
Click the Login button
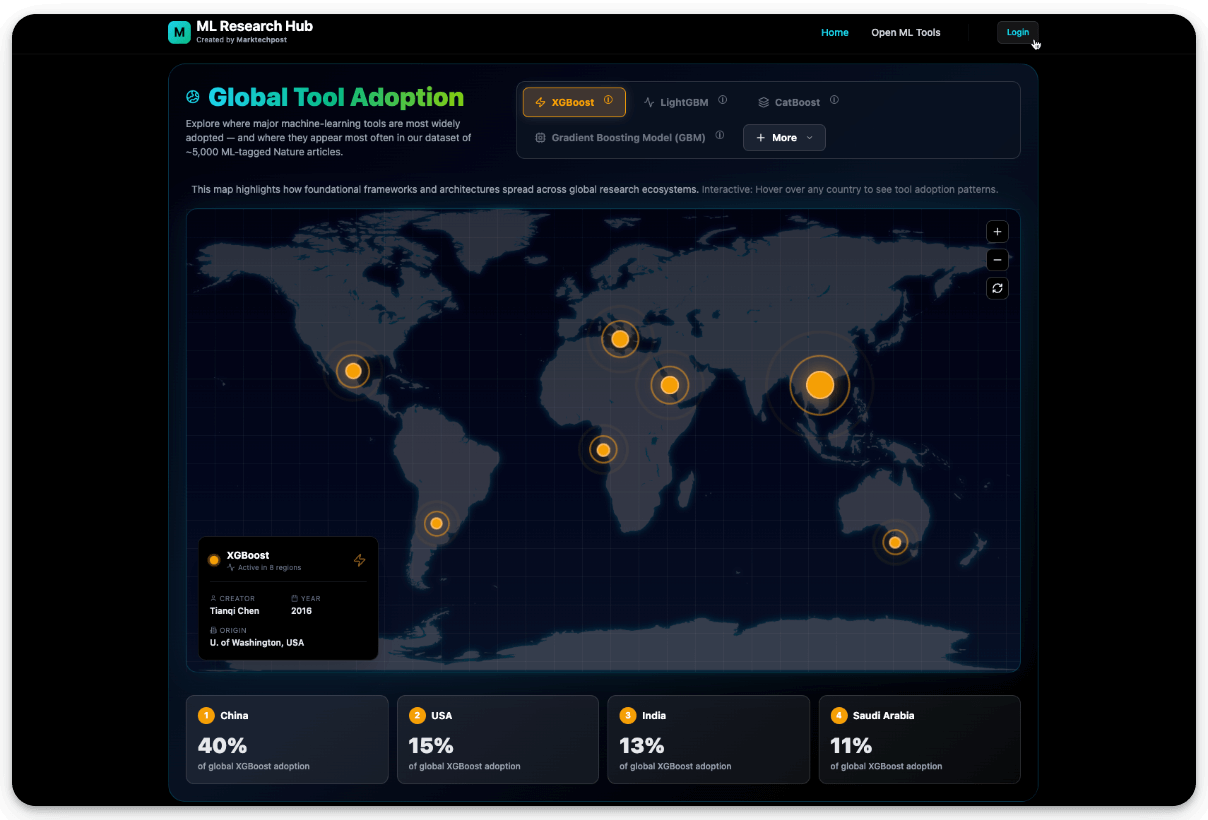point(1018,32)
